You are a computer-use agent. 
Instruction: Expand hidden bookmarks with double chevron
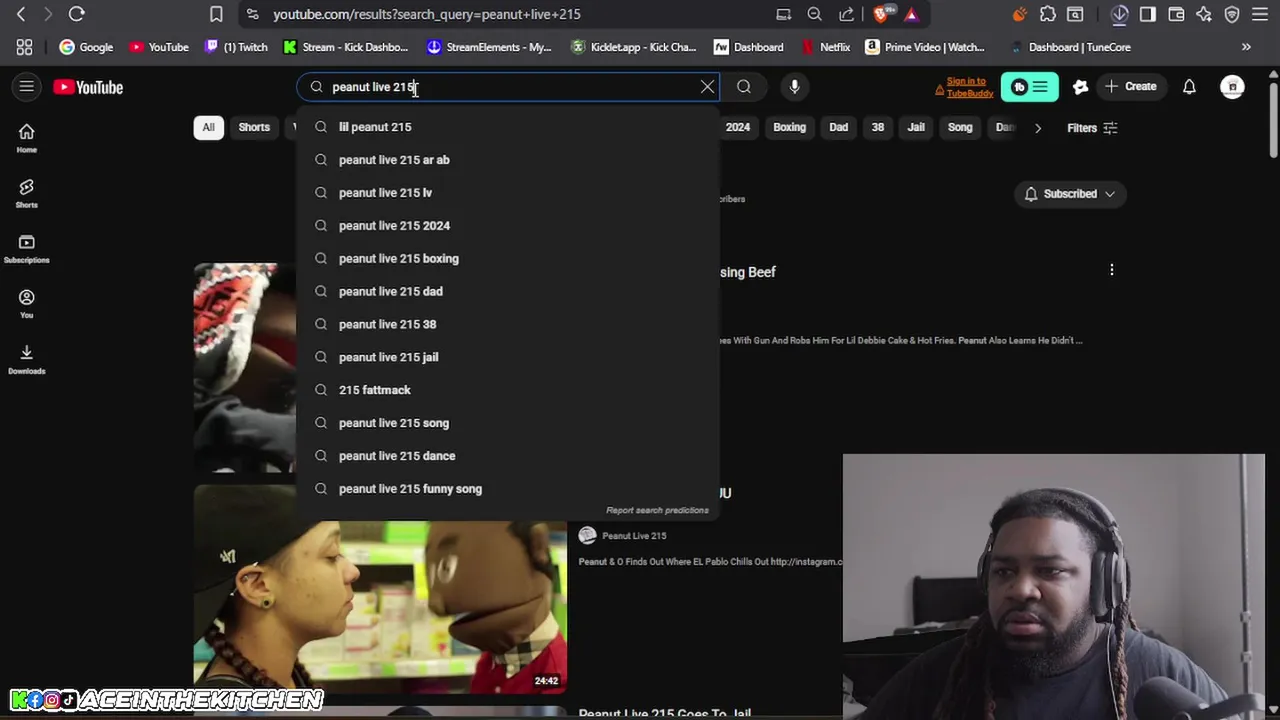1246,47
